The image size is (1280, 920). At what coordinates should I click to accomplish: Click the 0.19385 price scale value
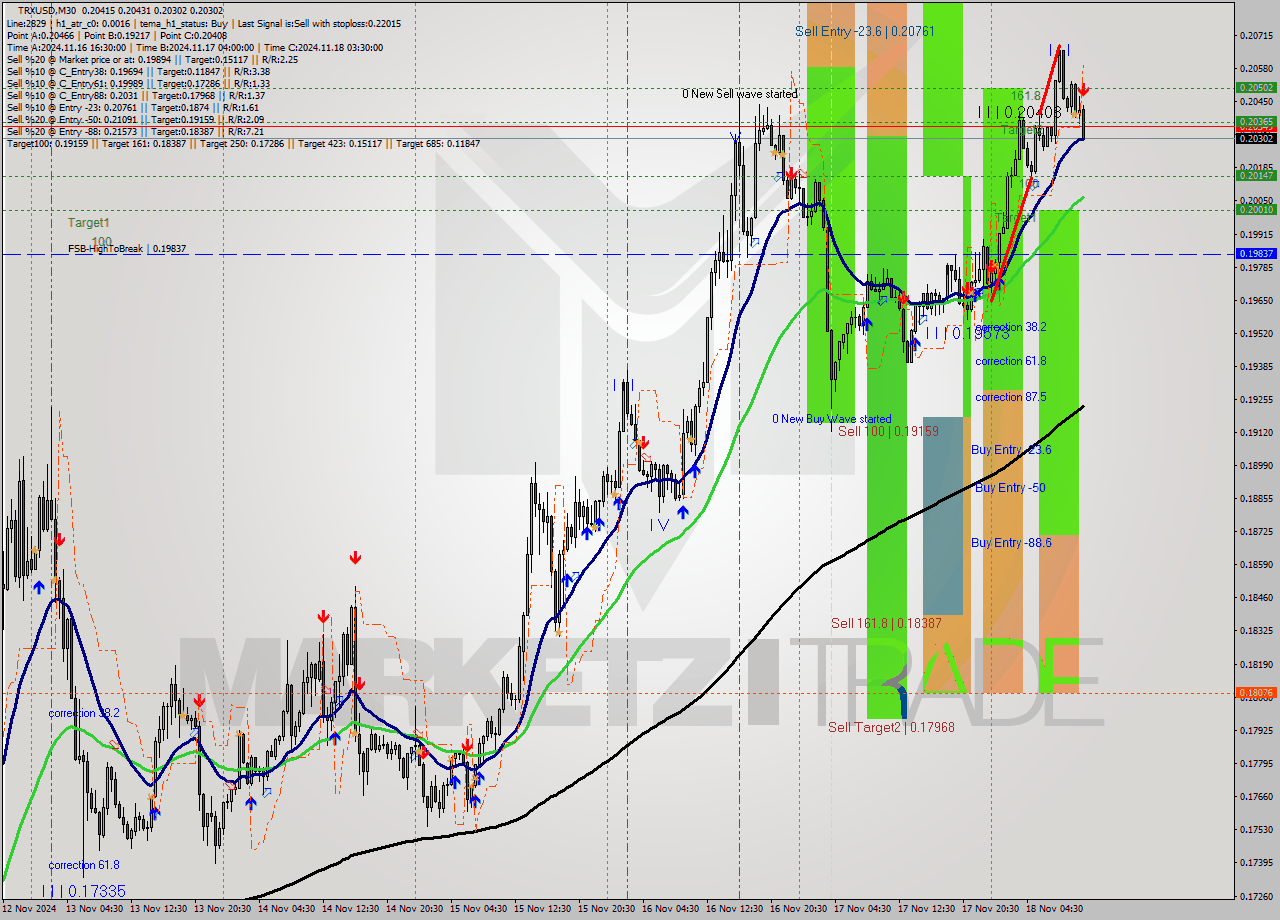pyautogui.click(x=1255, y=366)
